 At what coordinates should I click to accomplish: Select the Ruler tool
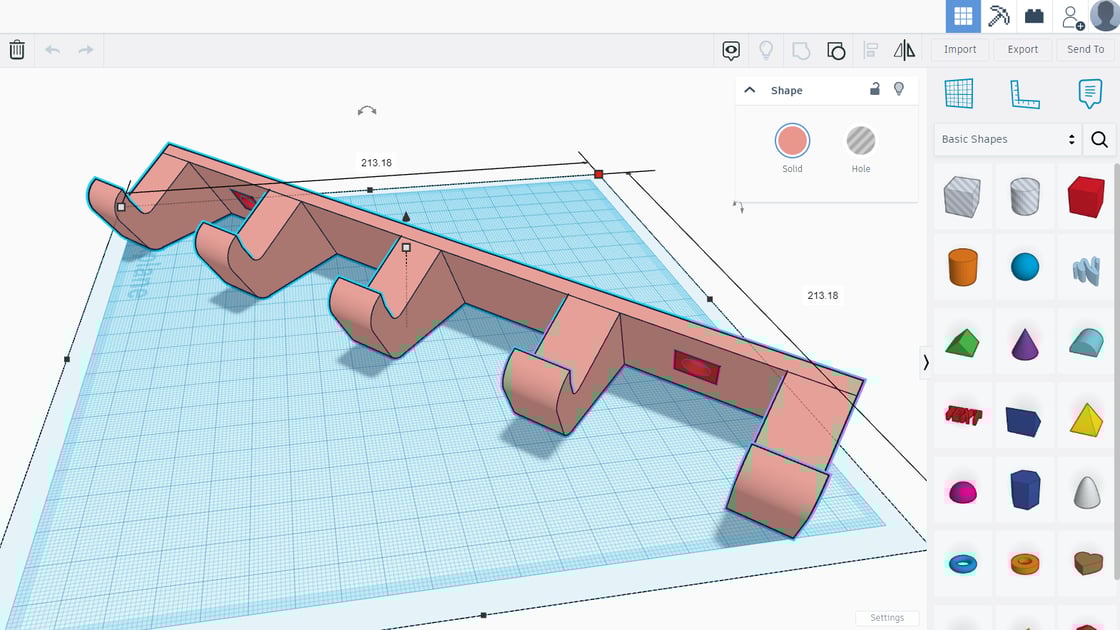pyautogui.click(x=1025, y=93)
